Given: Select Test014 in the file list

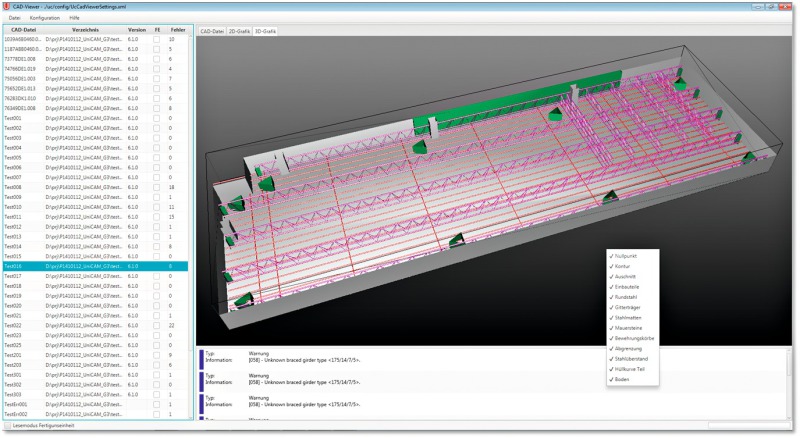Looking at the screenshot, I should click(96, 247).
